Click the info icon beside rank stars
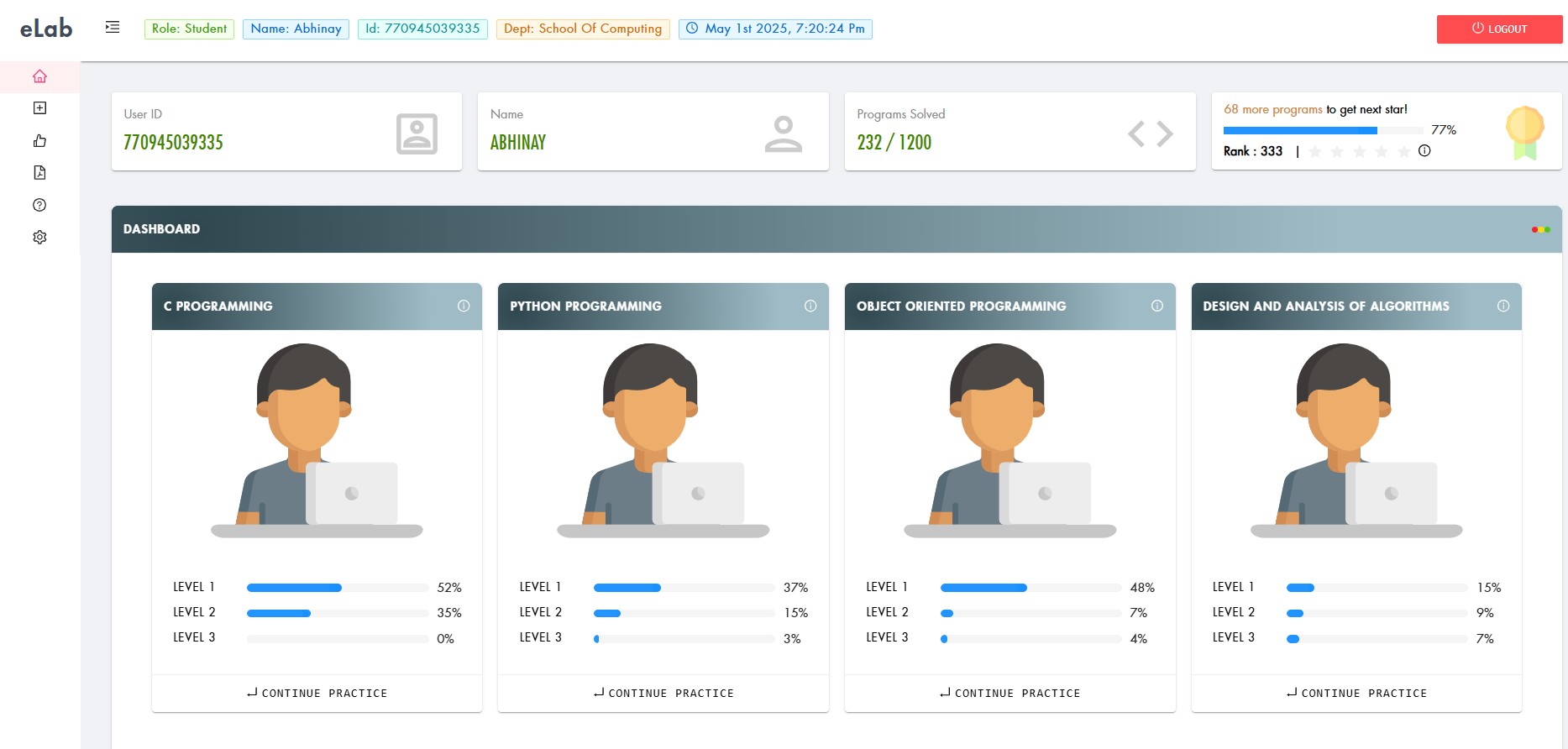The width and height of the screenshot is (1568, 749). [x=1424, y=151]
